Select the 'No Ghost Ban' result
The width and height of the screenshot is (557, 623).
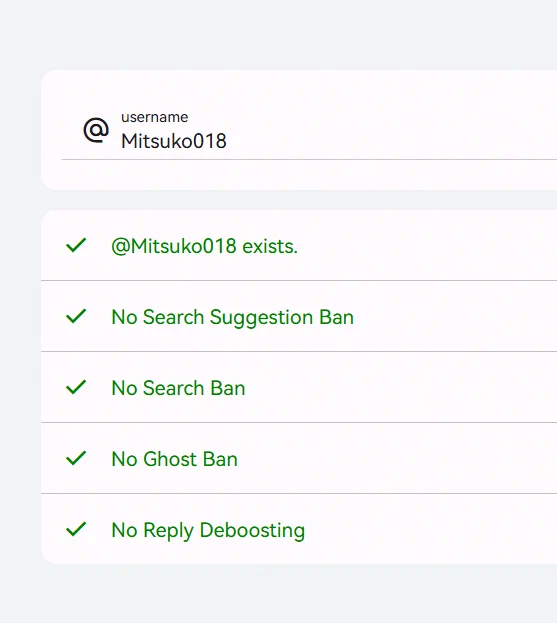tap(299, 459)
